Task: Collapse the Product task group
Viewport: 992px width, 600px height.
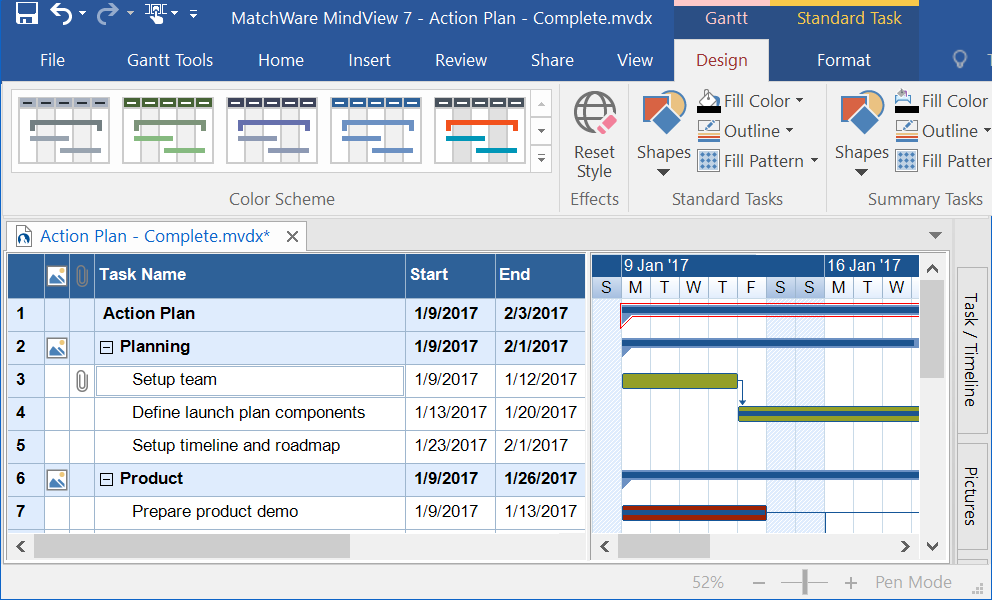Action: (x=107, y=479)
